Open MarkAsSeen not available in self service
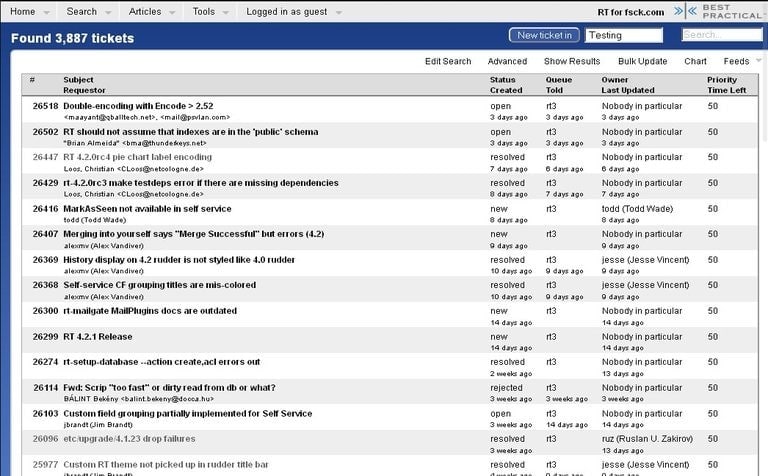This screenshot has width=768, height=476. [x=147, y=209]
